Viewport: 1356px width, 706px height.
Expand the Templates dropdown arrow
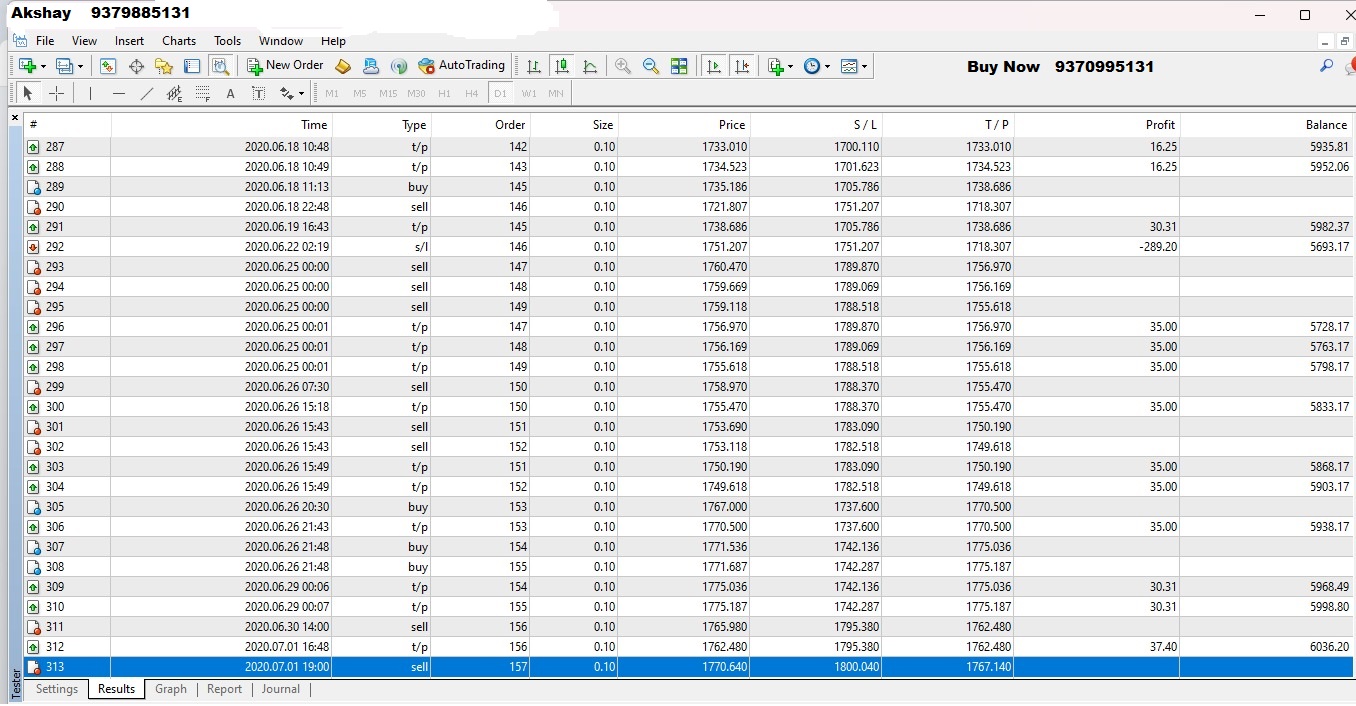[x=865, y=66]
